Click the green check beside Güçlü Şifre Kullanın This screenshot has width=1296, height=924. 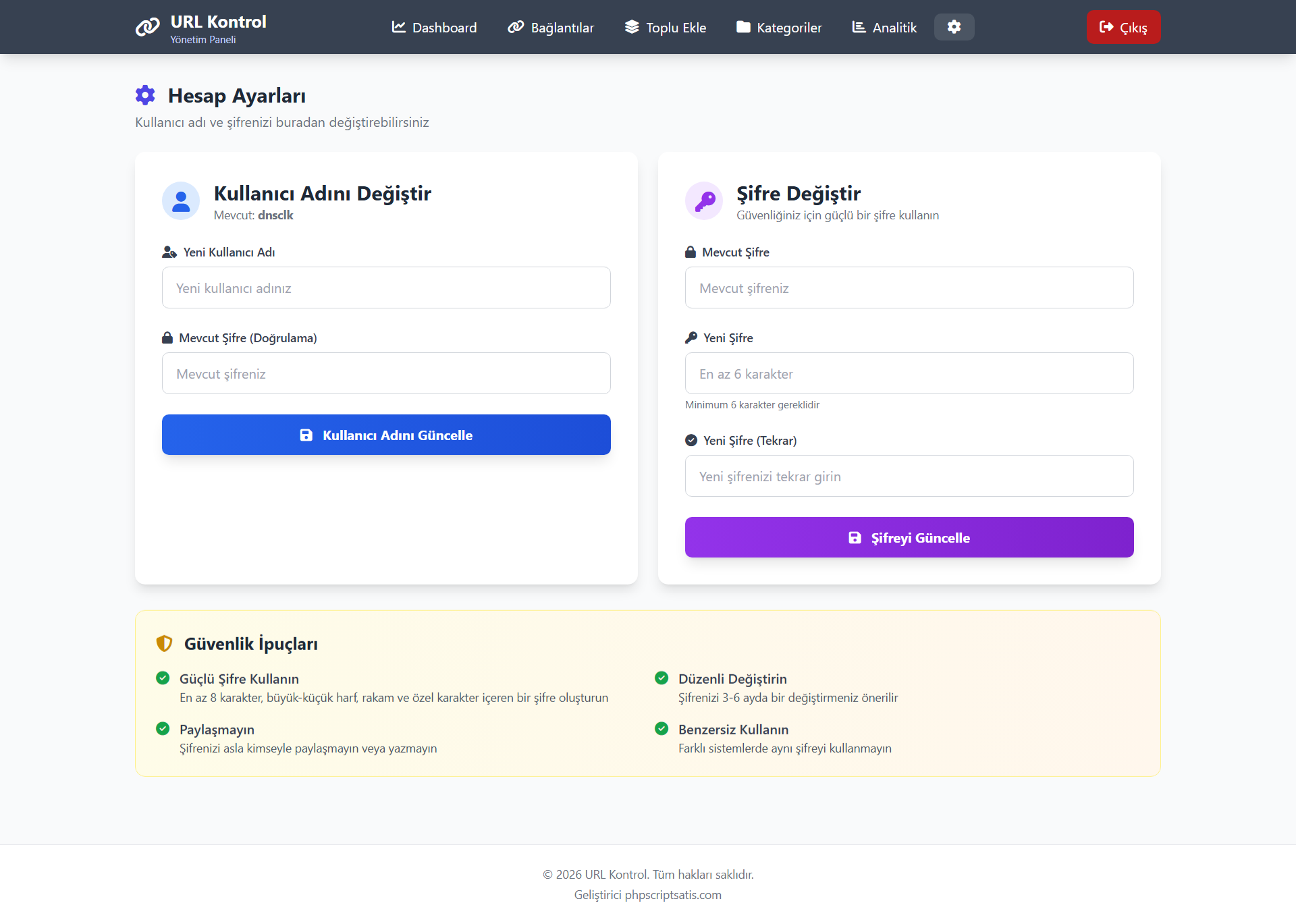coord(163,678)
